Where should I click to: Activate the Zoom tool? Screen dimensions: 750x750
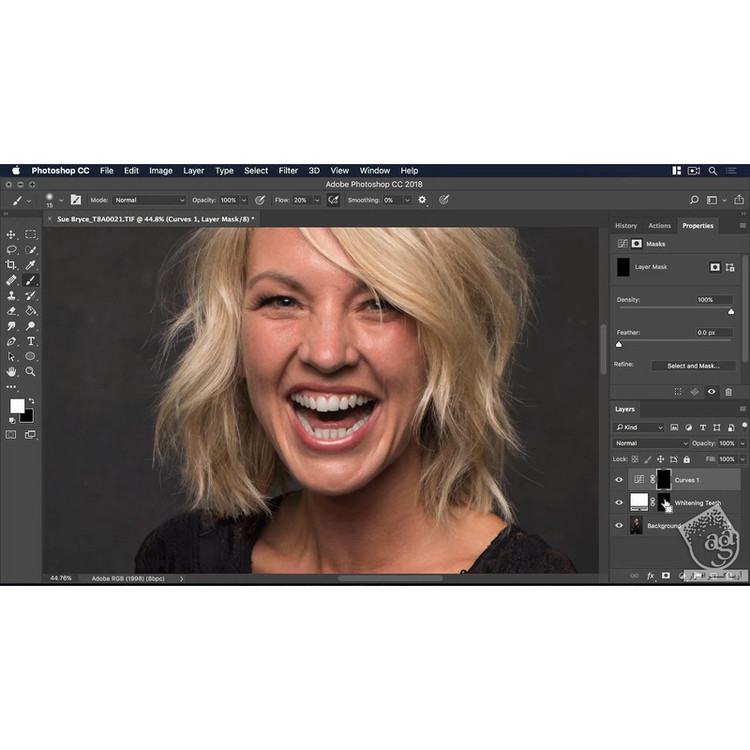(31, 371)
